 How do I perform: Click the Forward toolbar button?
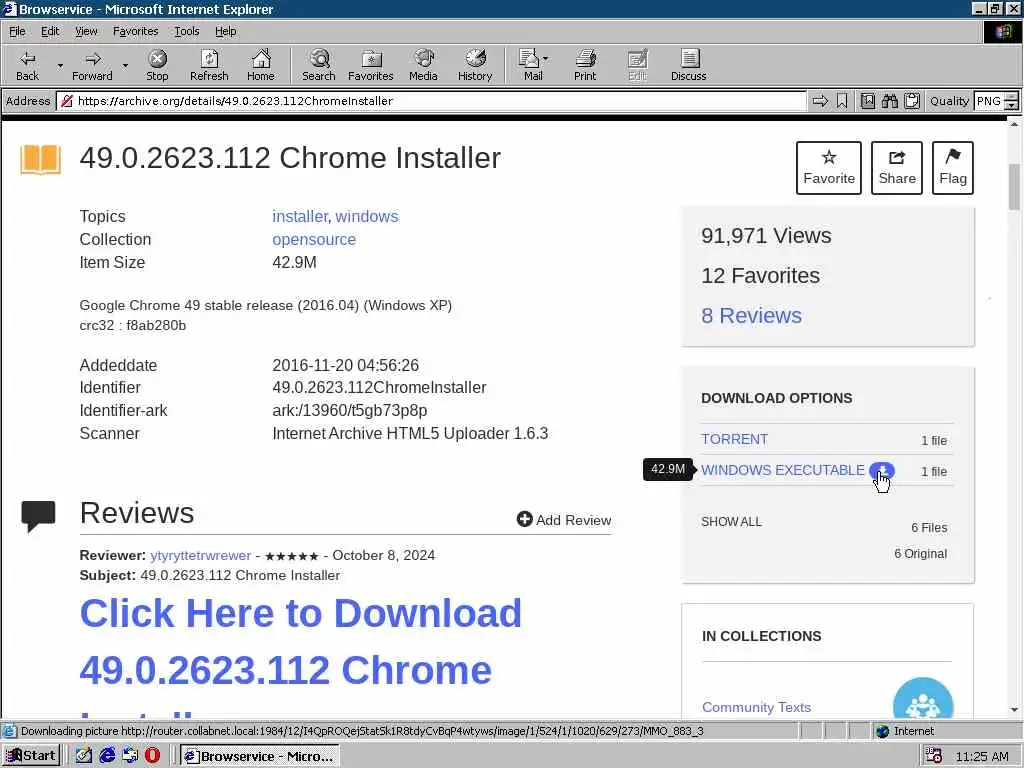(92, 65)
